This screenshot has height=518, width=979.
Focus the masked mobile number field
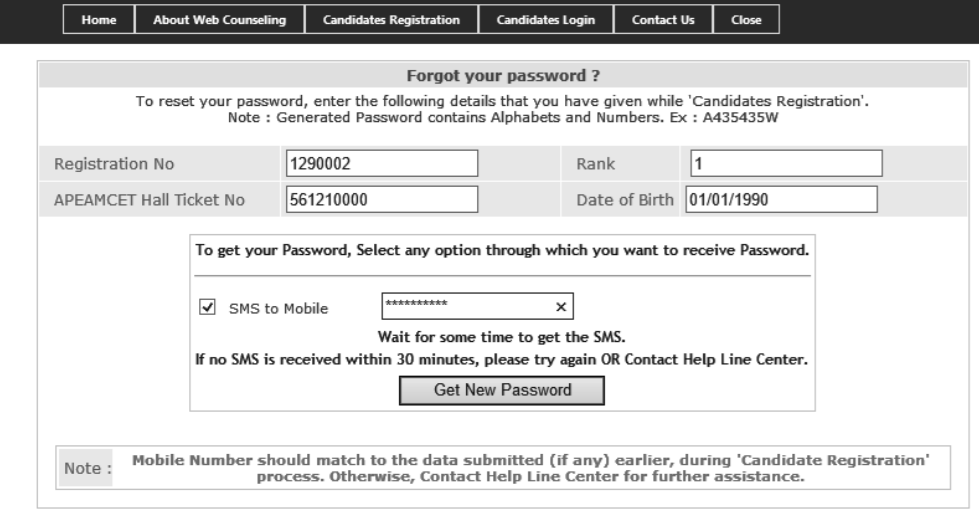click(x=466, y=305)
